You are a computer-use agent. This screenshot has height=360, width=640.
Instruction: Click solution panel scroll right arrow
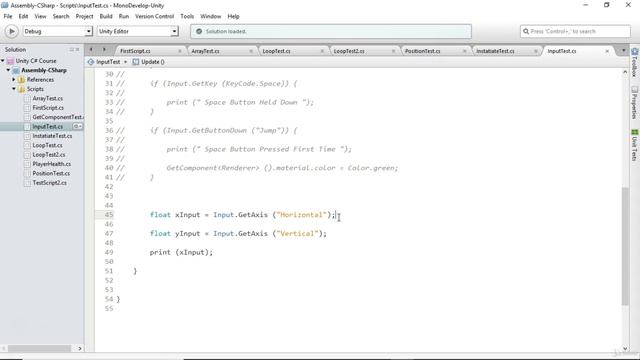tap(80, 349)
